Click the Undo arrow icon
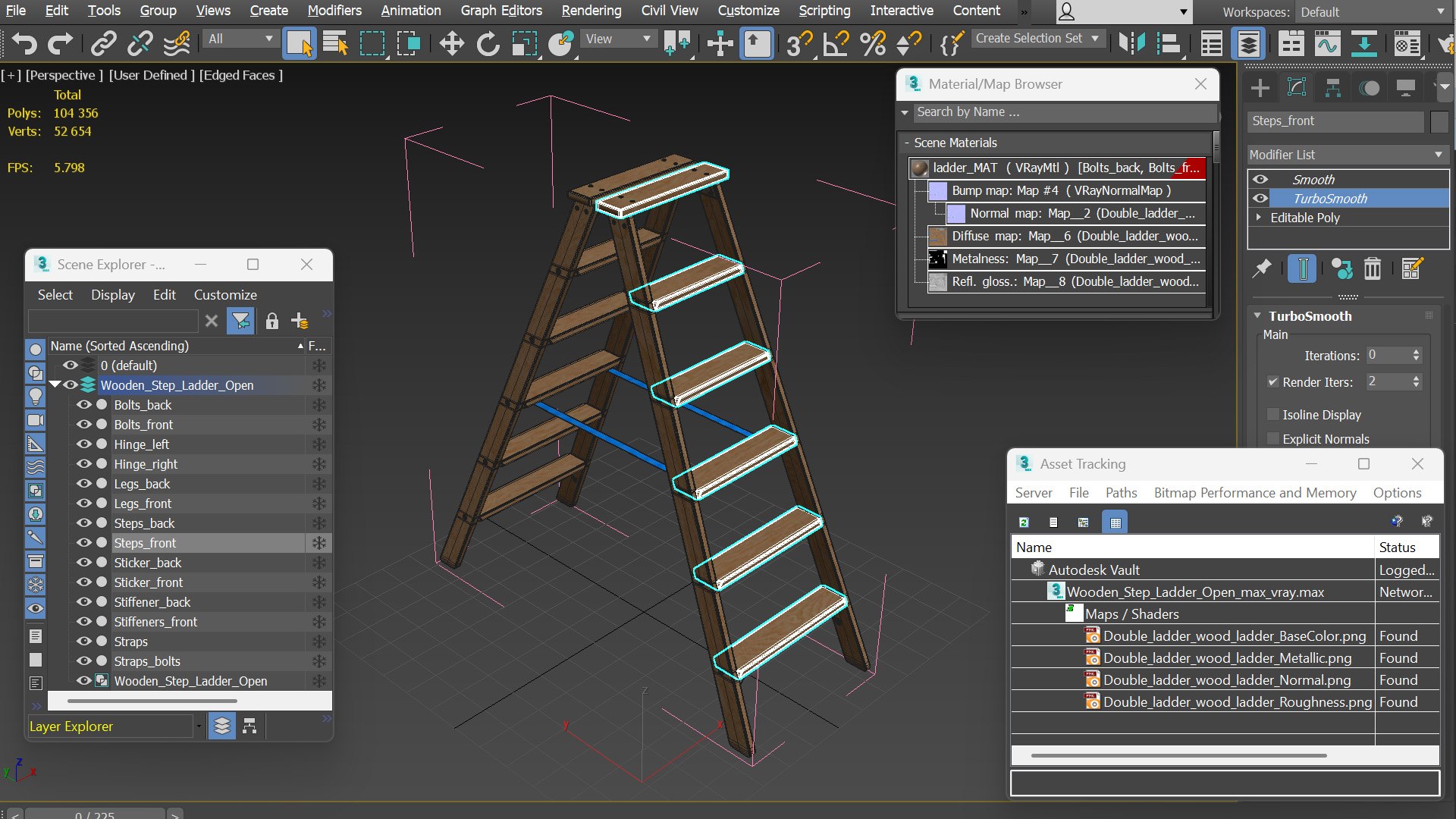 pos(24,43)
